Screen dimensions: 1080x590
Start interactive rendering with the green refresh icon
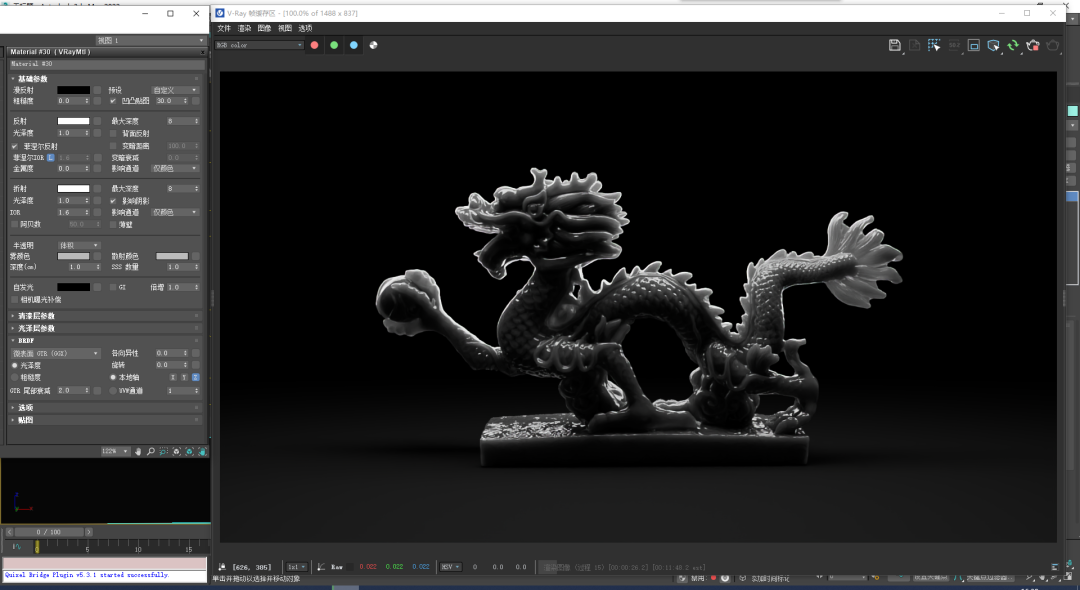pos(1014,45)
